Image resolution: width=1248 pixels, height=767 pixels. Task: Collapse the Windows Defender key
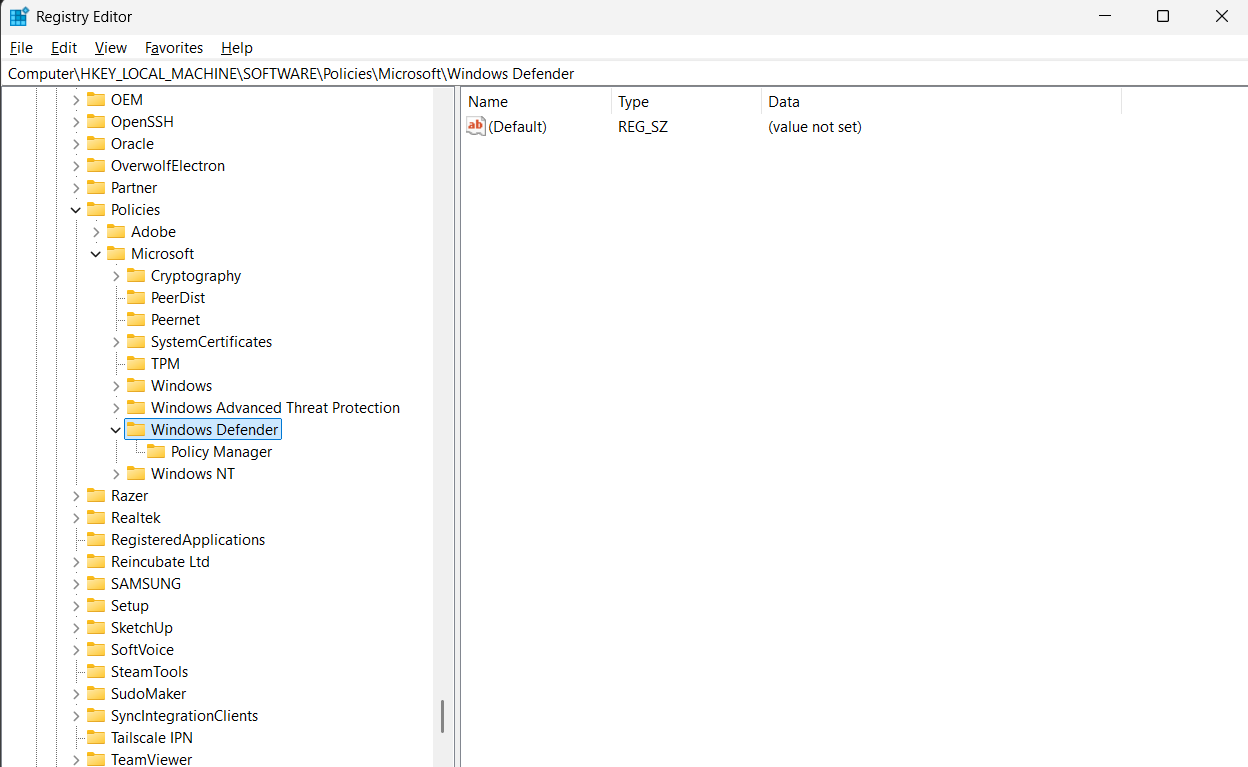(116, 430)
